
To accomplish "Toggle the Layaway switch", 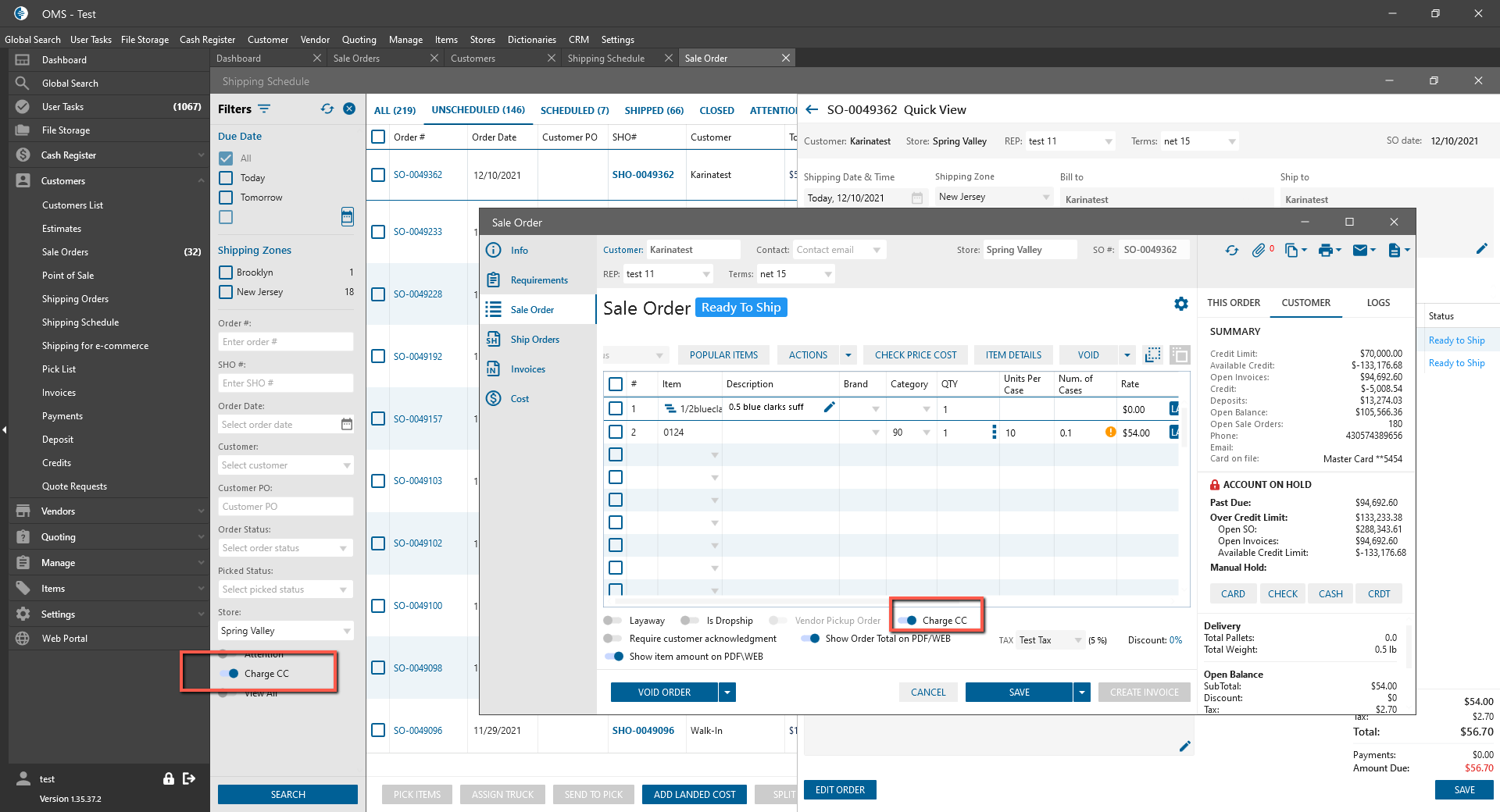I will 612,621.
